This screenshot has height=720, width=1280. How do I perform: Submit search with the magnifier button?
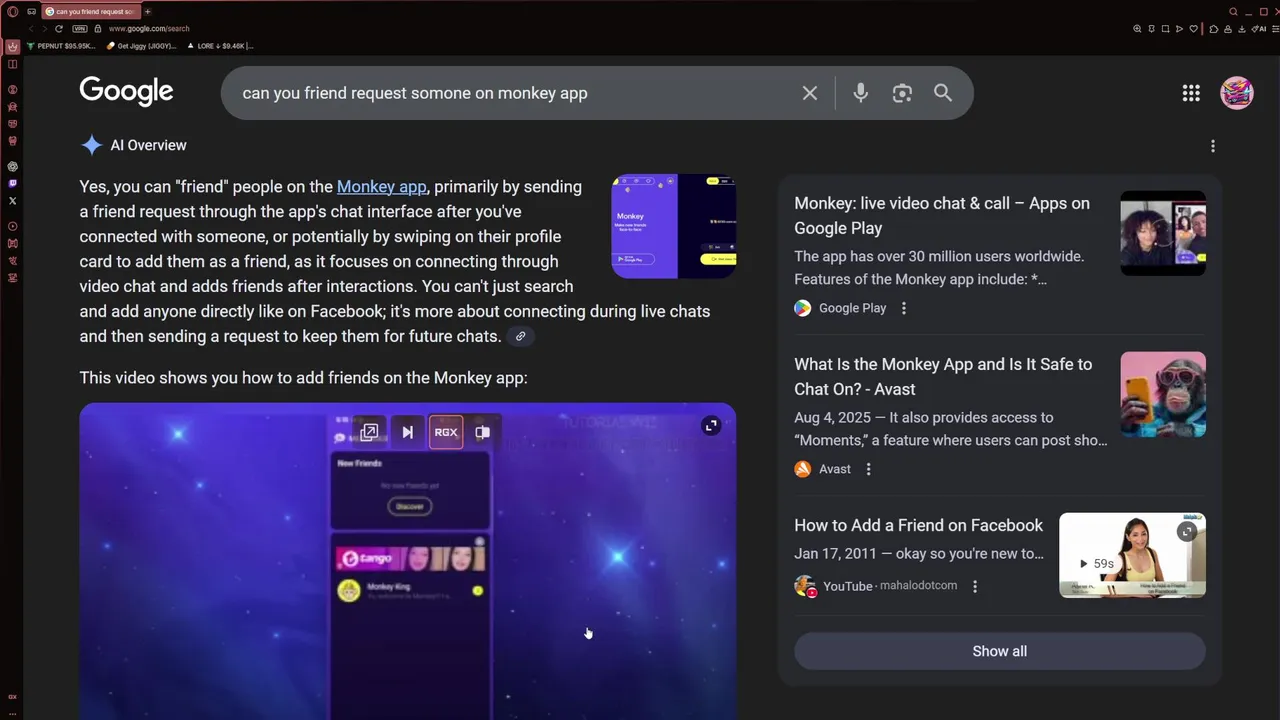tap(943, 93)
